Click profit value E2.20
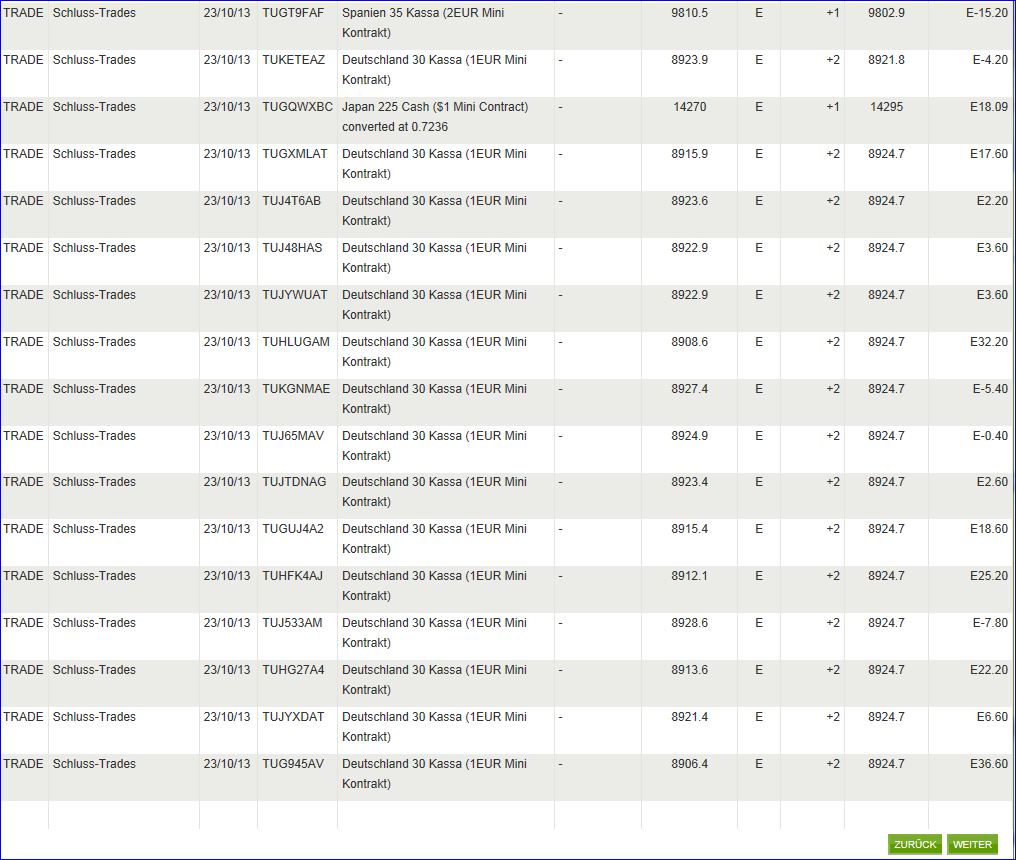The image size is (1016, 860). (992, 201)
